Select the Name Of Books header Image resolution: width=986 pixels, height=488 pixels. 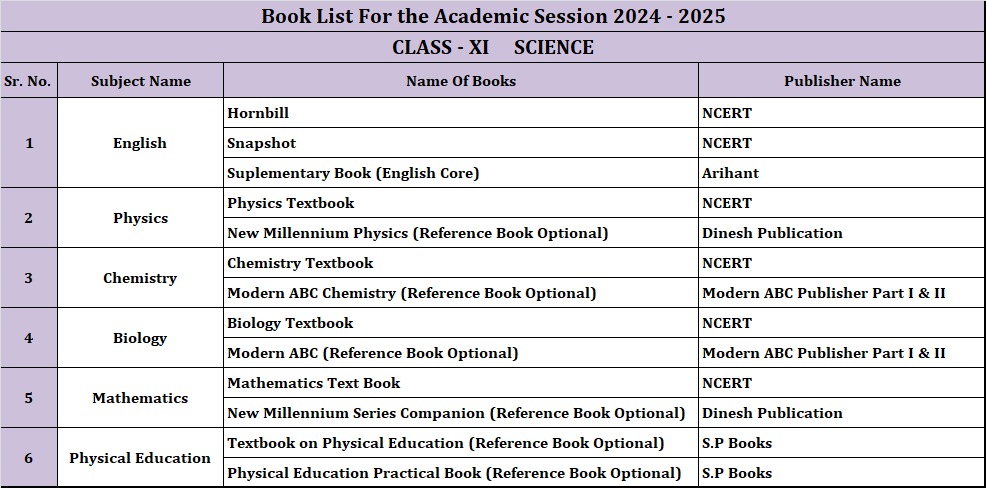point(461,81)
